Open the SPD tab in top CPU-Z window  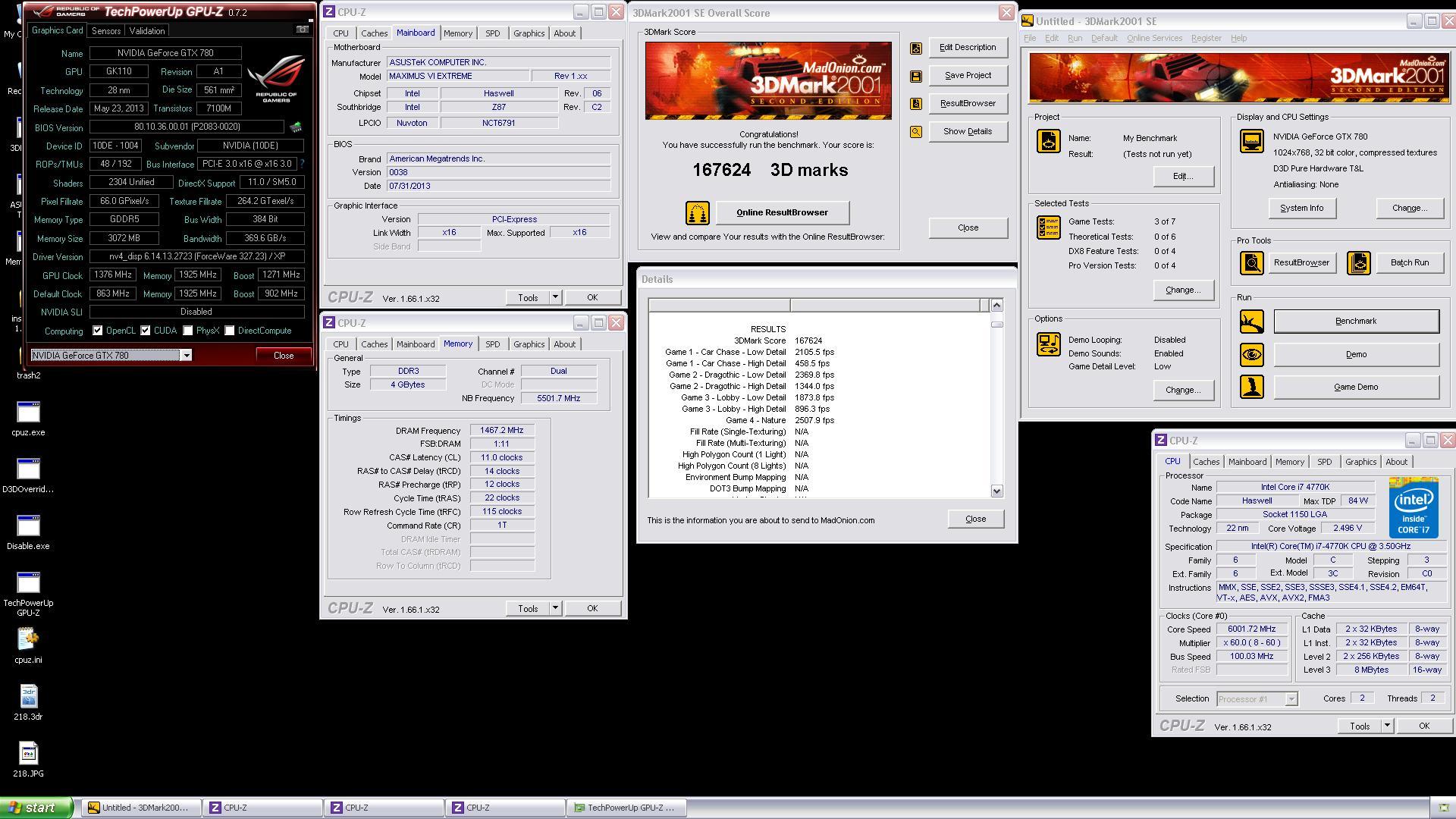tap(493, 33)
